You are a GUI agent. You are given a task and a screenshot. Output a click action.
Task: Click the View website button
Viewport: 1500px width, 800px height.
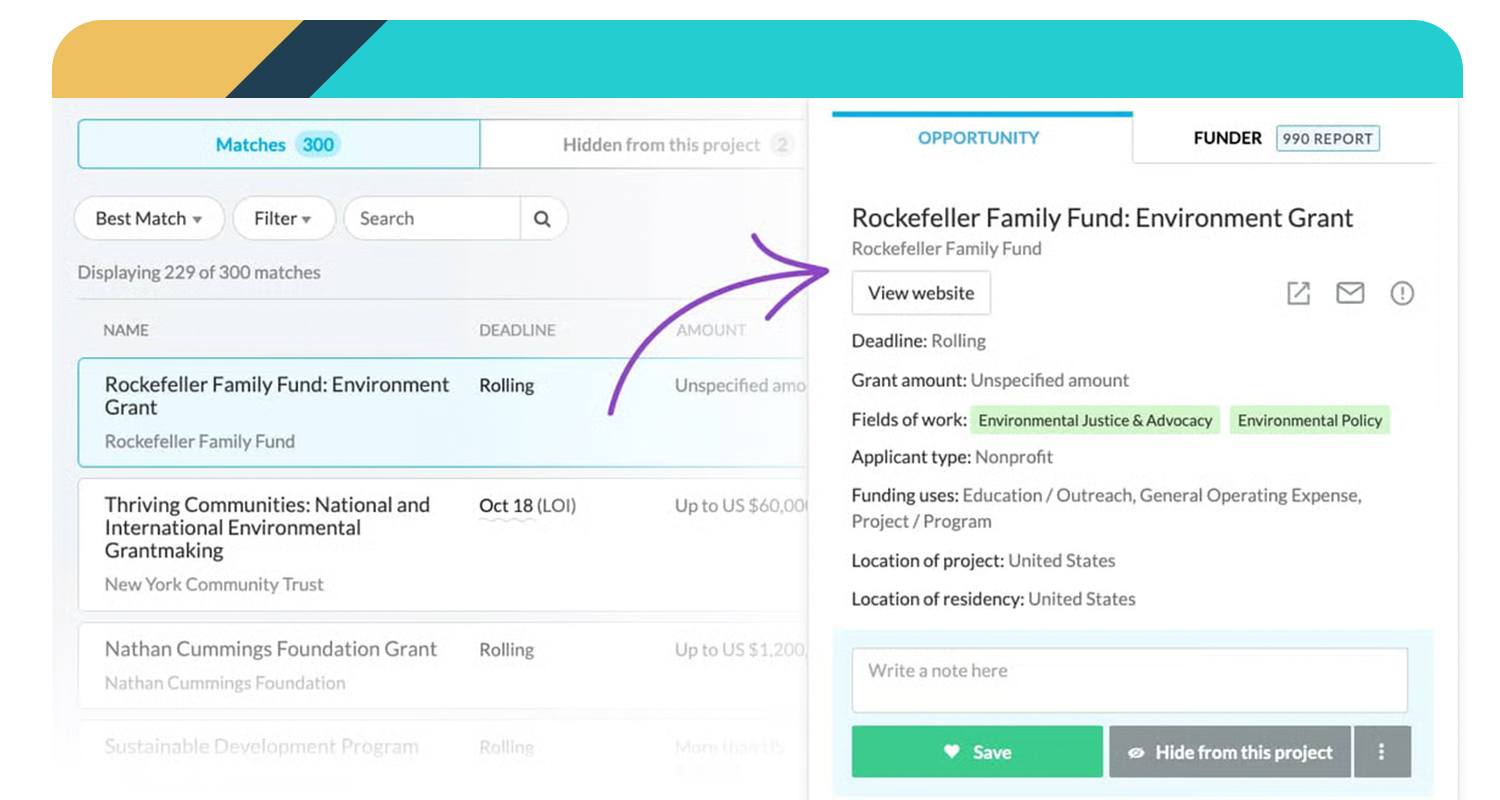[x=920, y=293]
